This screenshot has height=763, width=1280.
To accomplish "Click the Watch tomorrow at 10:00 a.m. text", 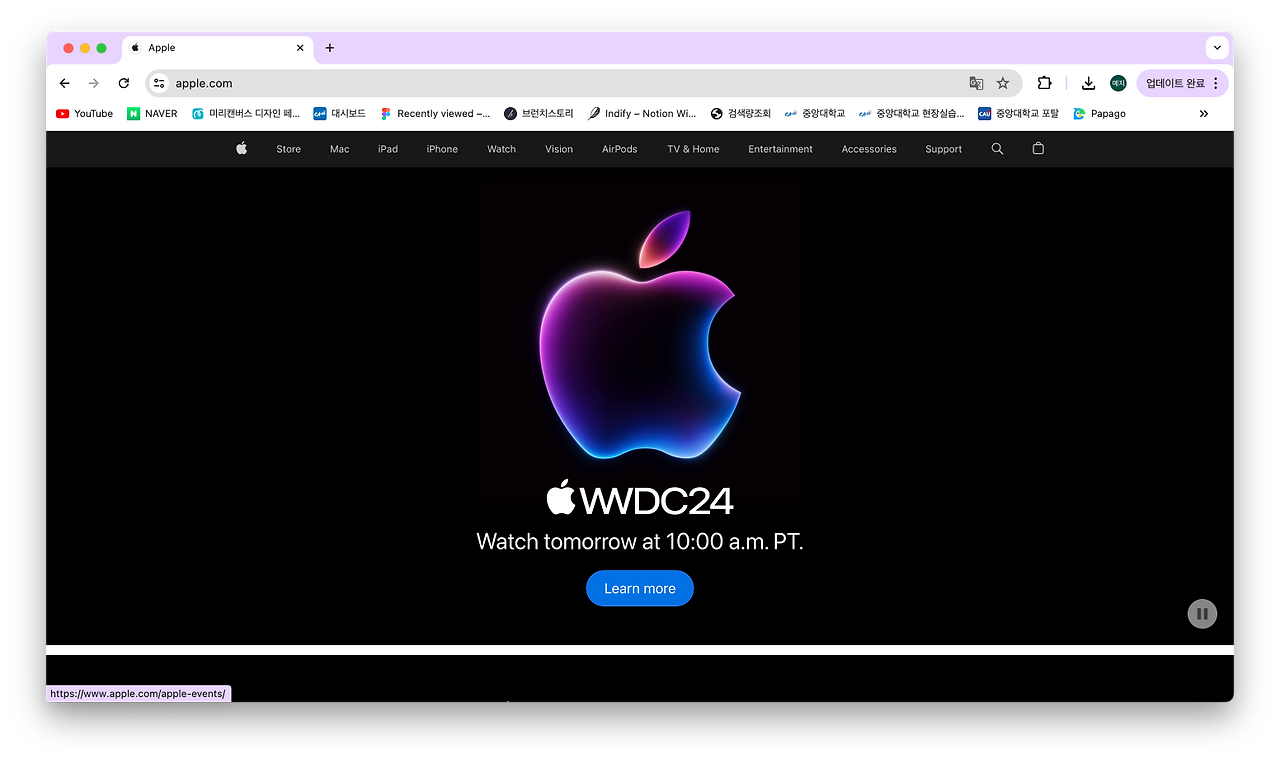I will pyautogui.click(x=640, y=542).
